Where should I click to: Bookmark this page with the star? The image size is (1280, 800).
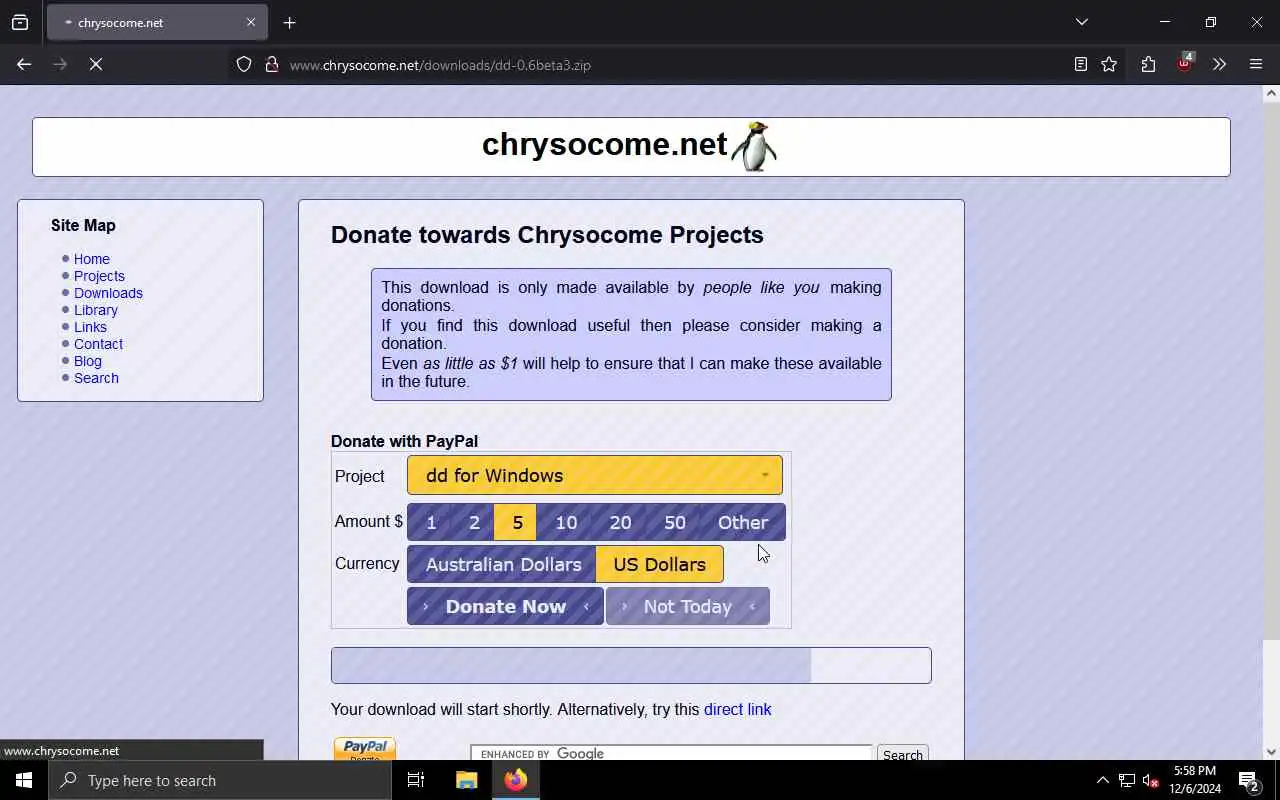click(1109, 64)
